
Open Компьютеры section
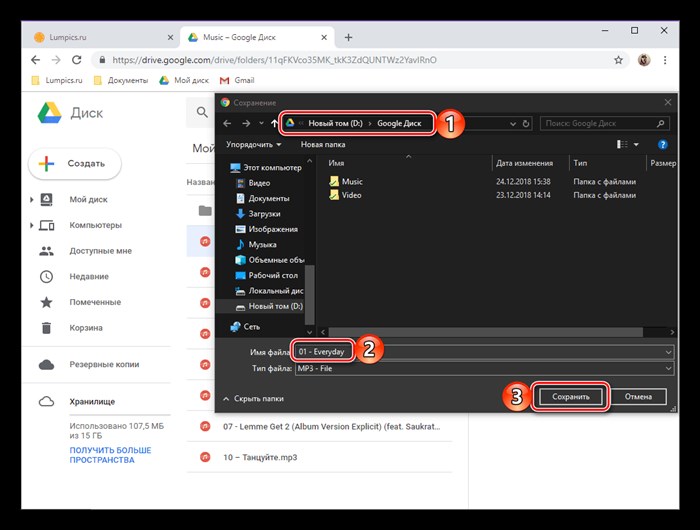point(96,225)
